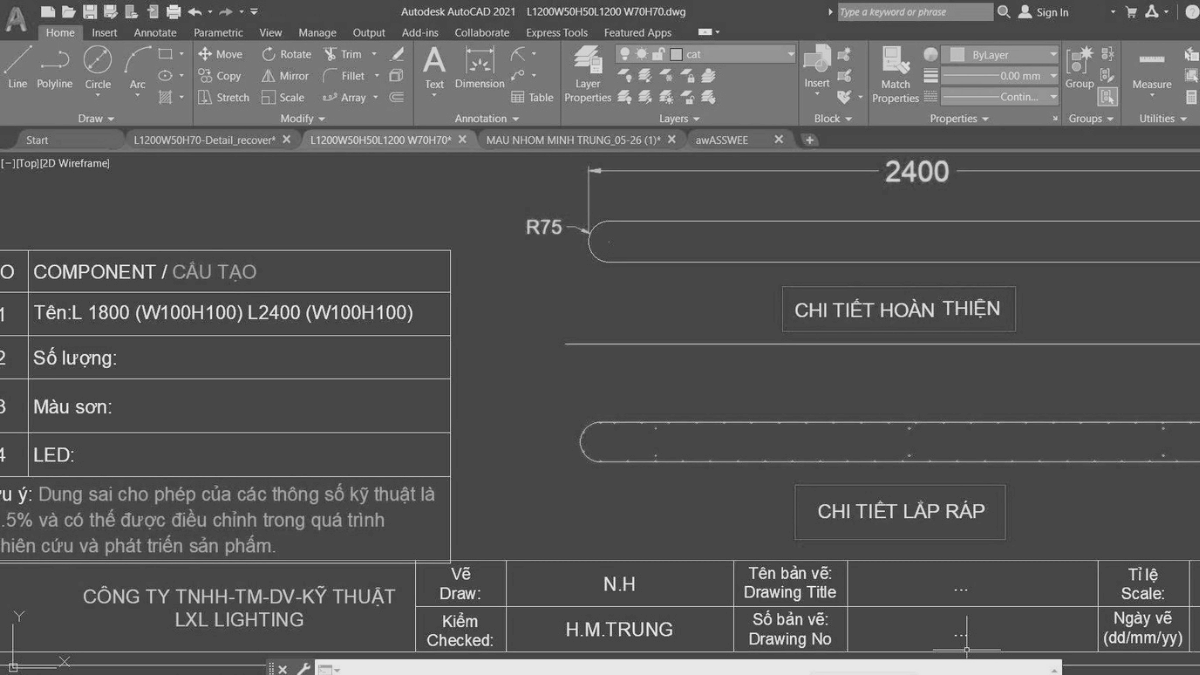Viewport: 1200px width, 675px height.
Task: Start the Dimension tool
Action: tap(480, 68)
